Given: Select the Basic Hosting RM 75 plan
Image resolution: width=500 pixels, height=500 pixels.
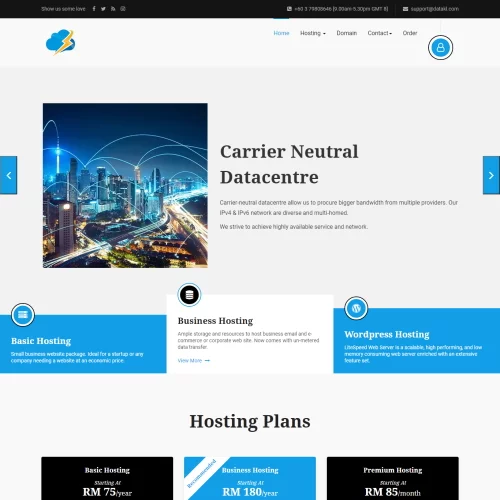Looking at the screenshot, I should [x=107, y=479].
